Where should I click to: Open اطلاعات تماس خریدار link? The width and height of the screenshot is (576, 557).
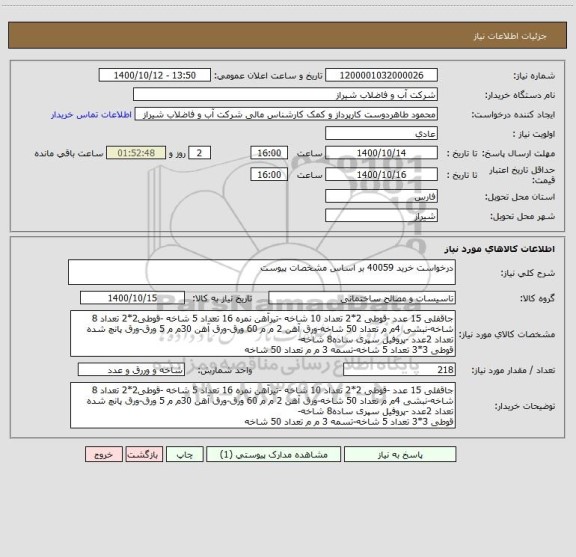click(91, 115)
